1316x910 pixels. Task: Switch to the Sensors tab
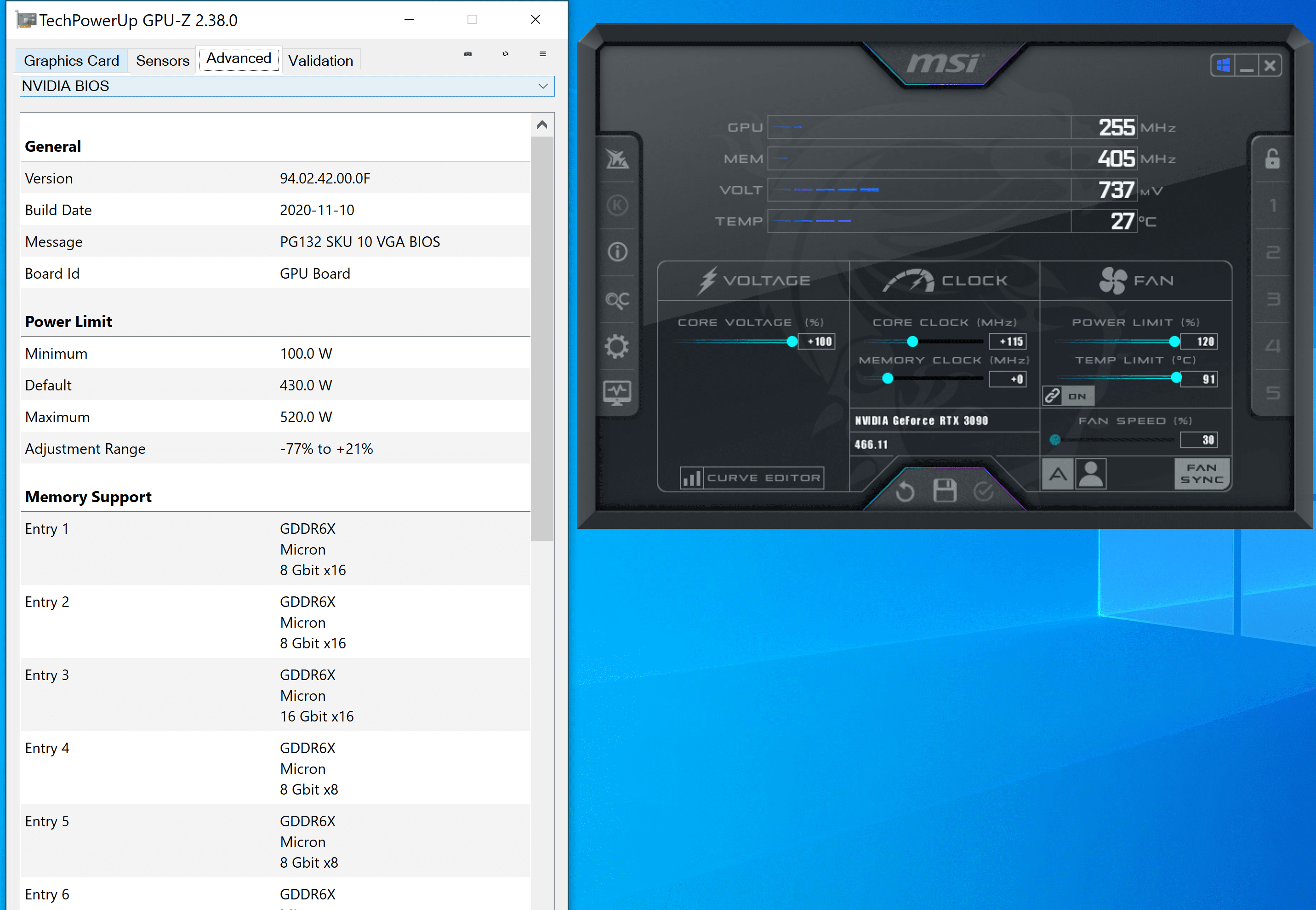[162, 60]
